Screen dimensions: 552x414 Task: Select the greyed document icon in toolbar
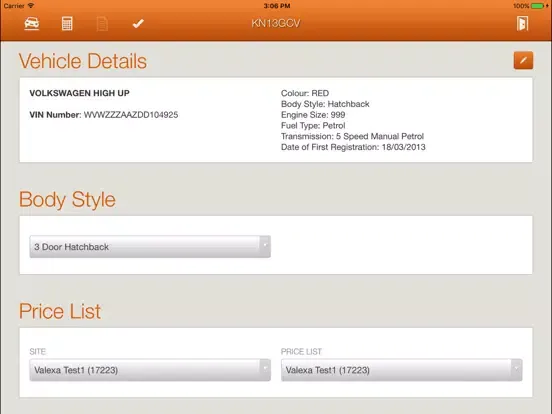point(102,24)
